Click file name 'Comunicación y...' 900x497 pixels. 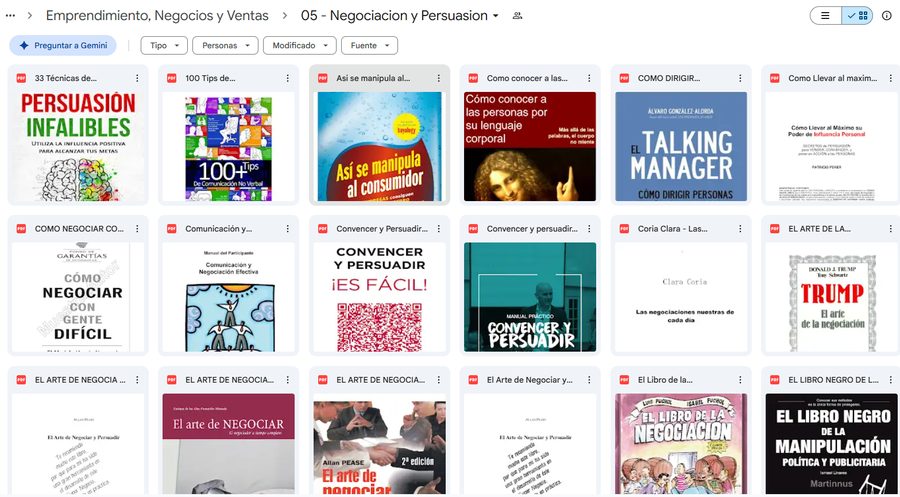218,228
